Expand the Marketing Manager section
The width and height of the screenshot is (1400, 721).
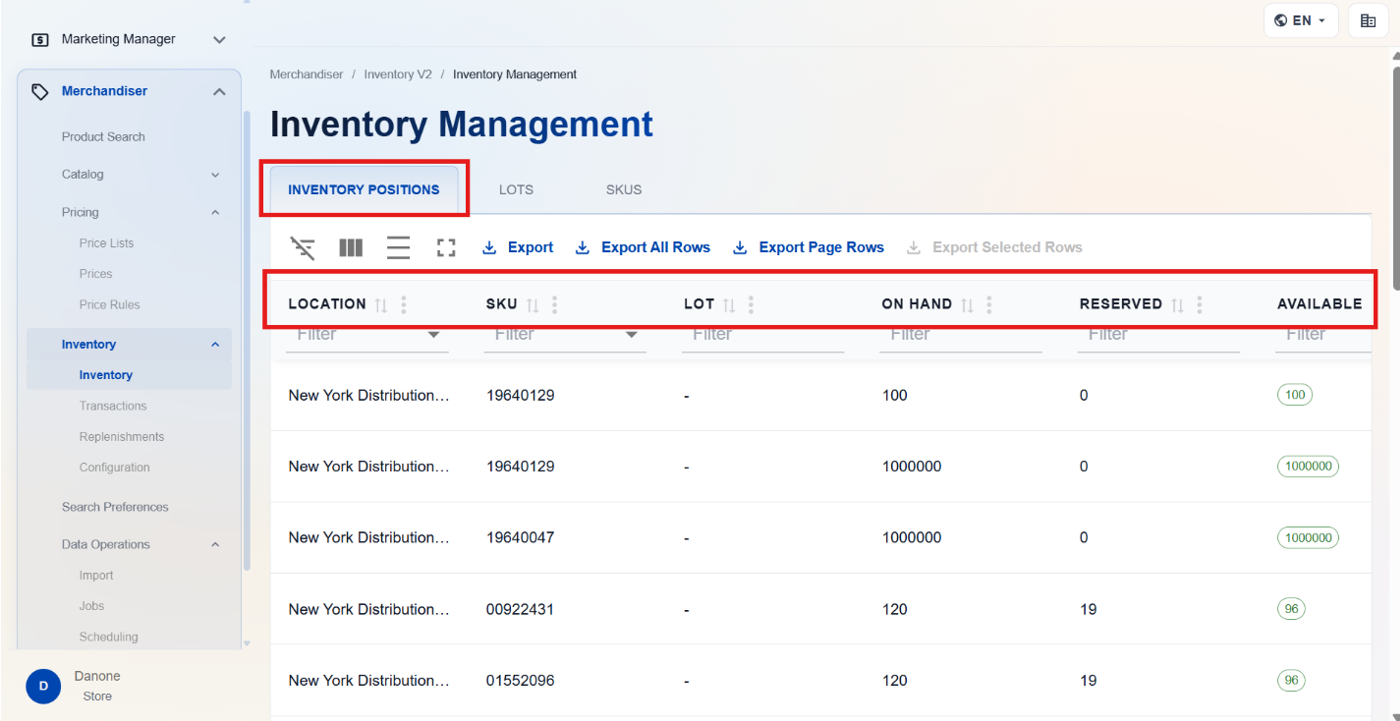[x=220, y=40]
